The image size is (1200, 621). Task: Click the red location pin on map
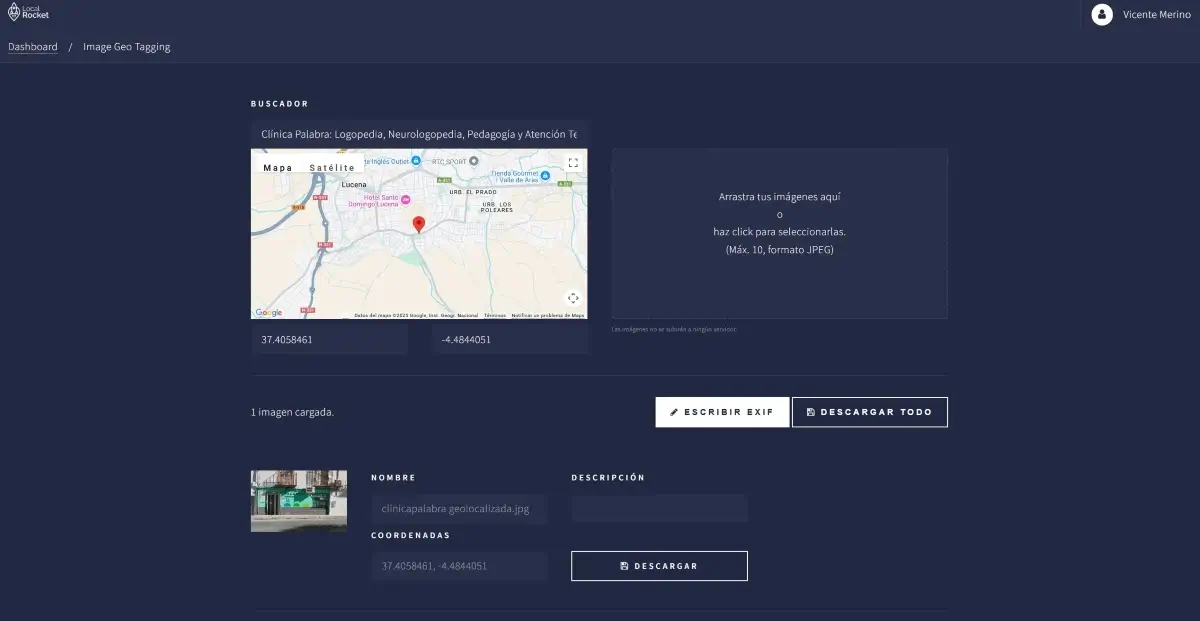[419, 224]
